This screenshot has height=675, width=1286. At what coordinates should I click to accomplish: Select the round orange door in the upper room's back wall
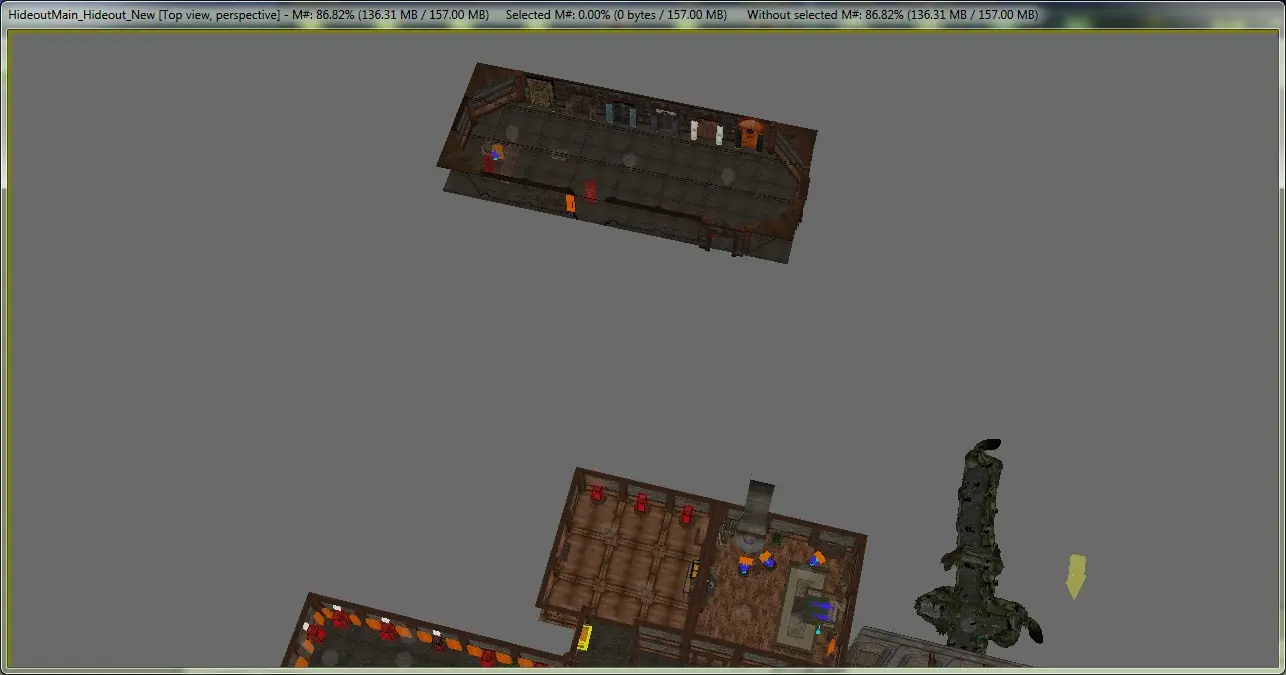750,134
